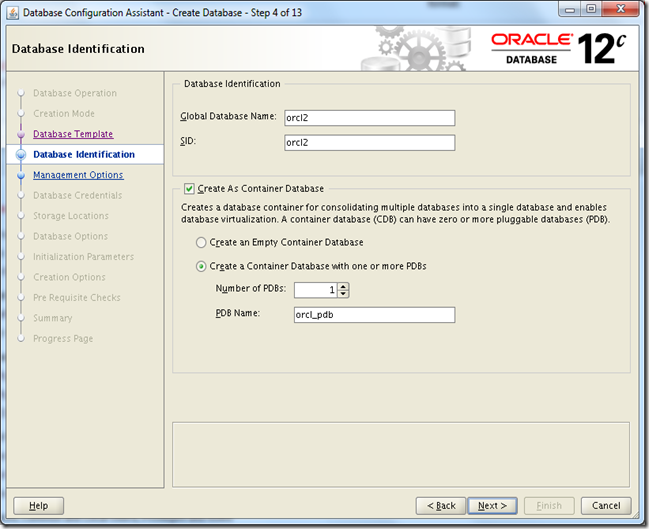Click the Number of PDBs value box

[316, 290]
